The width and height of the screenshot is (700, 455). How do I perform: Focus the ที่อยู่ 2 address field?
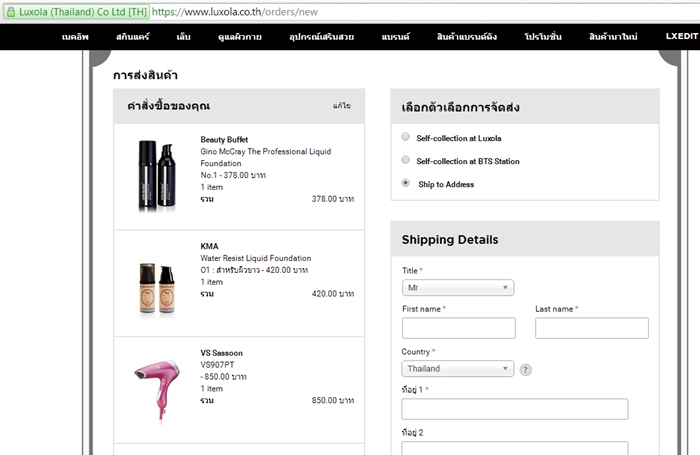pos(515,448)
